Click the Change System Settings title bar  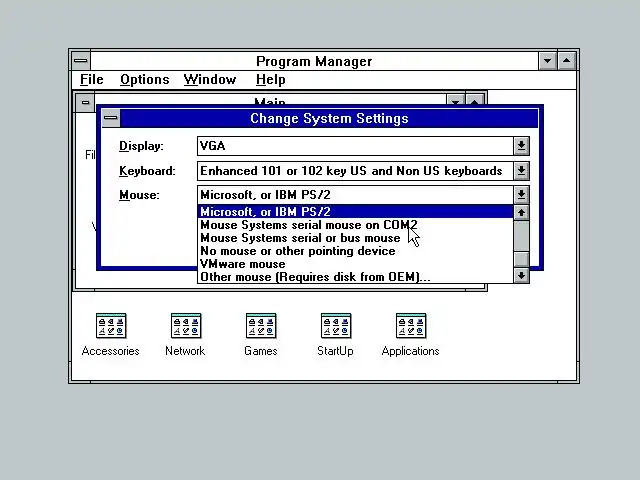click(x=329, y=118)
